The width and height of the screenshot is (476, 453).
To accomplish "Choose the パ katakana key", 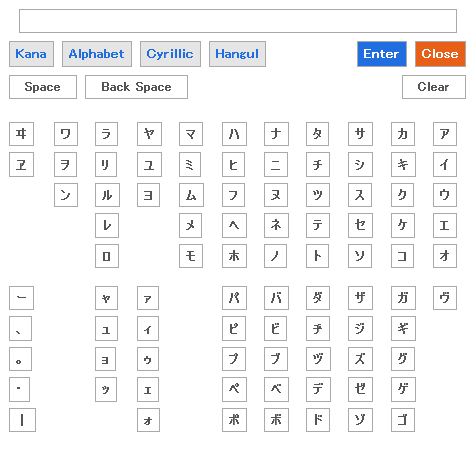I will coord(234,298).
